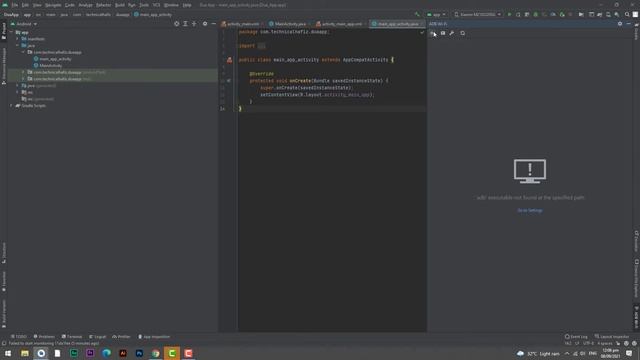Click main_app_activity breadcrumb in navigation bar

(x=153, y=15)
